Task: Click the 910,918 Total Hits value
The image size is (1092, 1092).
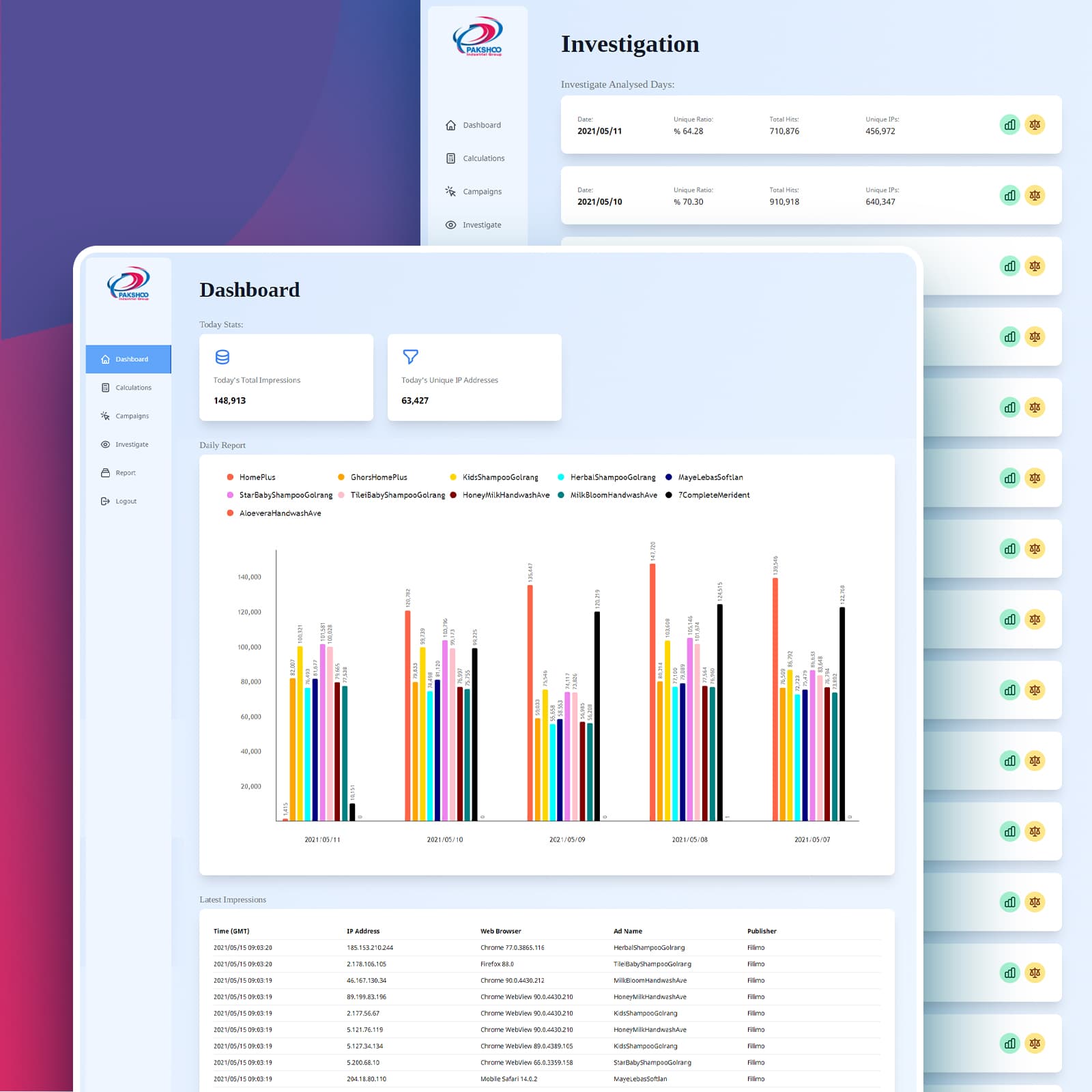Action: pos(784,201)
